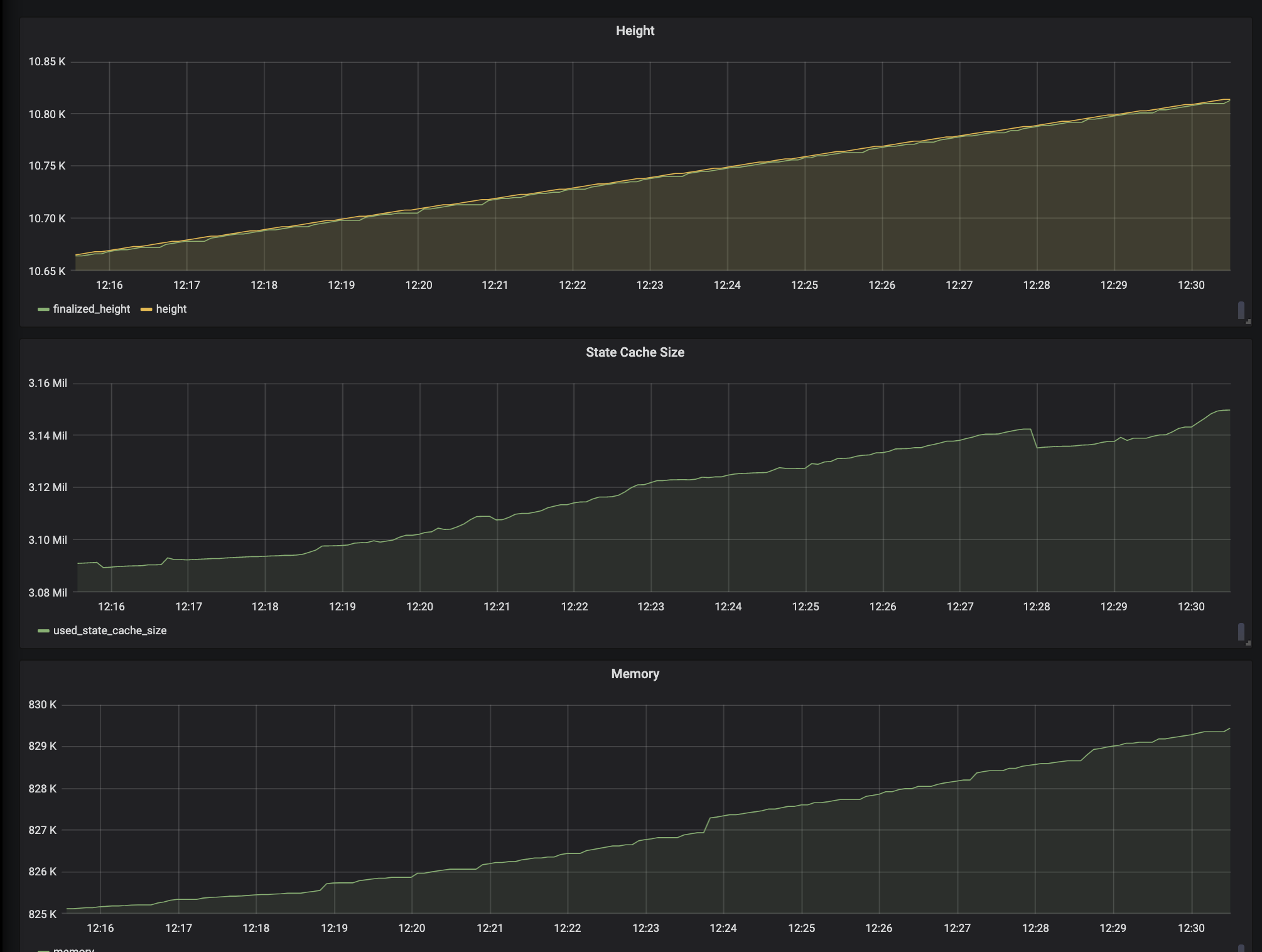
Task: Hide the used_state_cache_size series via its legend
Action: 110,630
